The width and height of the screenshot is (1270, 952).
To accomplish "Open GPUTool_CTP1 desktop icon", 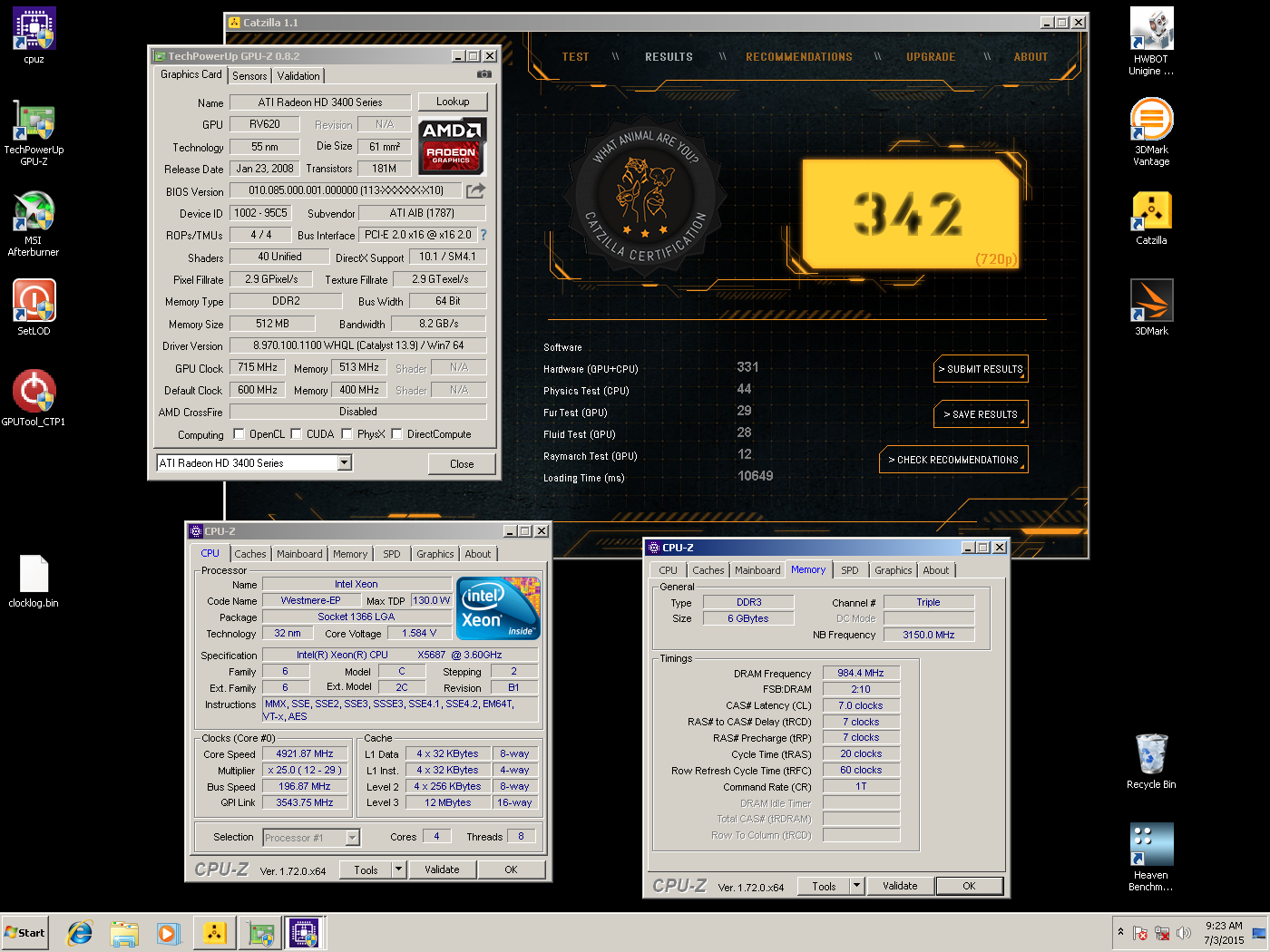I will click(34, 399).
